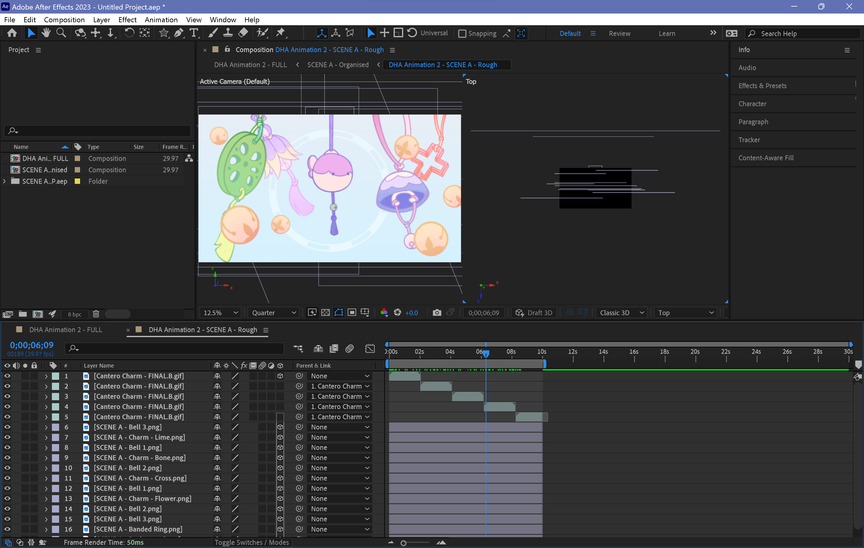
Task: Hide the Charm - Flower.png layer
Action: tap(7, 498)
